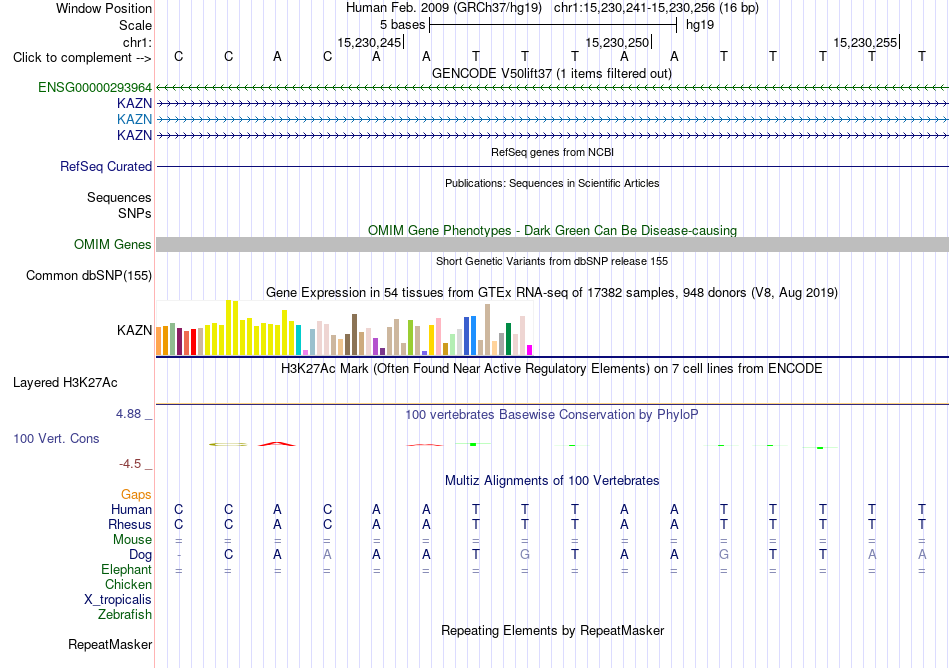
Task: Click the GTEx Gene Expression track title
Action: (x=552, y=293)
